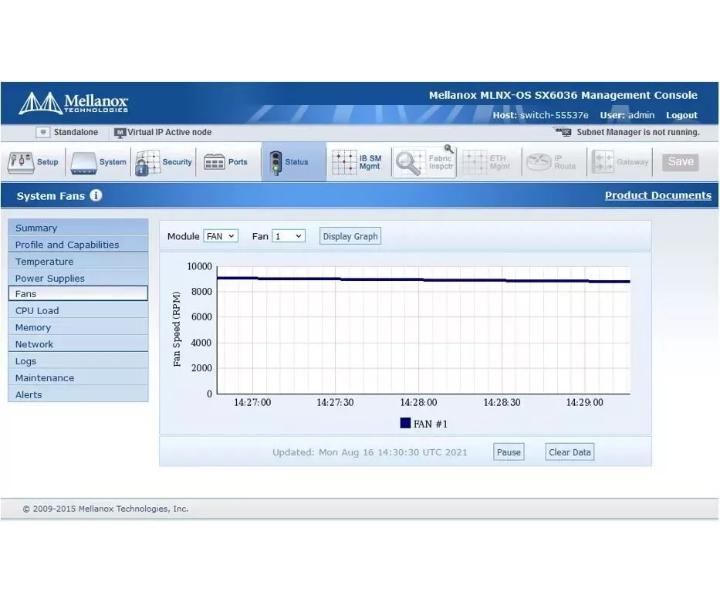Click the Subnet Manager is not running text
The width and height of the screenshot is (720, 600).
point(638,132)
